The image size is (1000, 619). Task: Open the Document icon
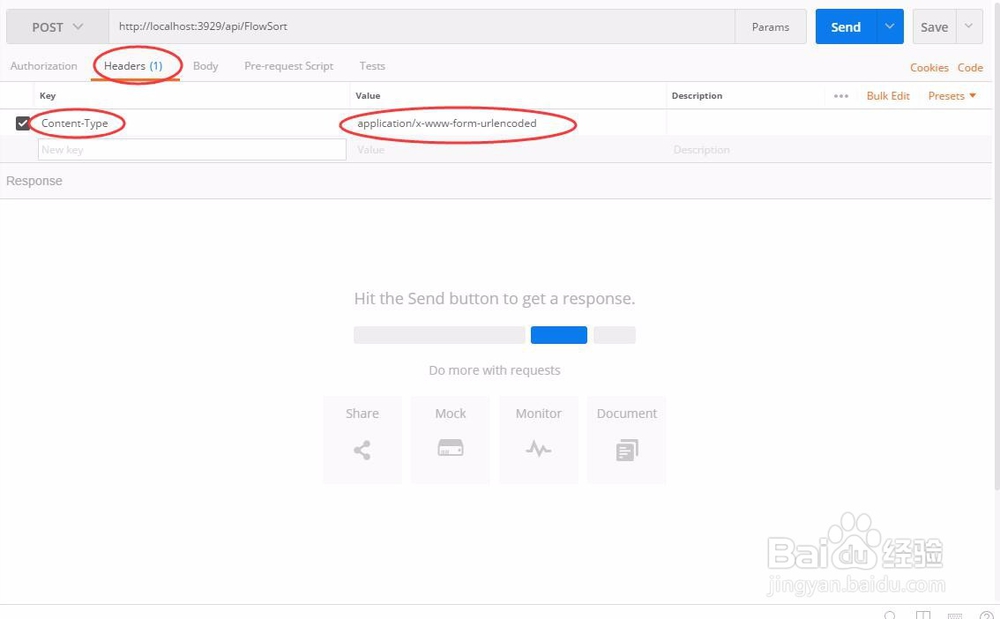[626, 448]
